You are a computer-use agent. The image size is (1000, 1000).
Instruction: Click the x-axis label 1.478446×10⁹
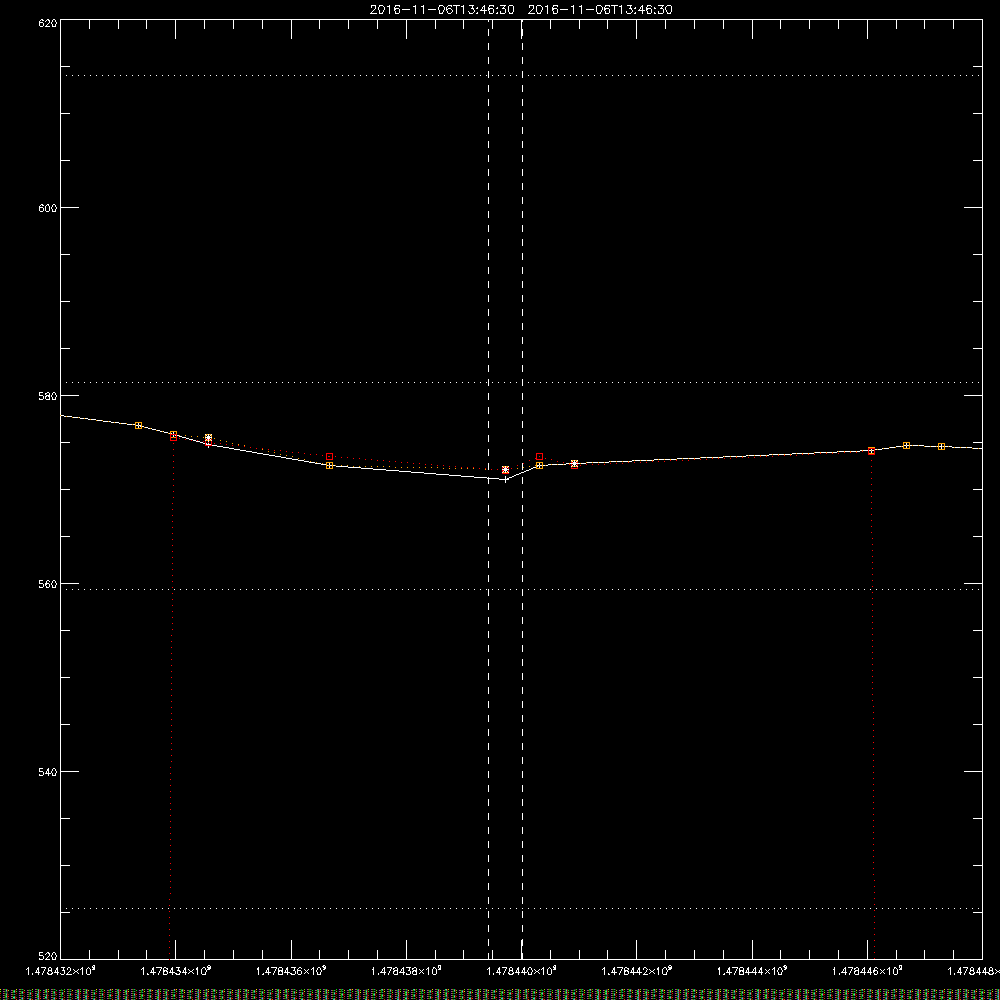click(867, 971)
